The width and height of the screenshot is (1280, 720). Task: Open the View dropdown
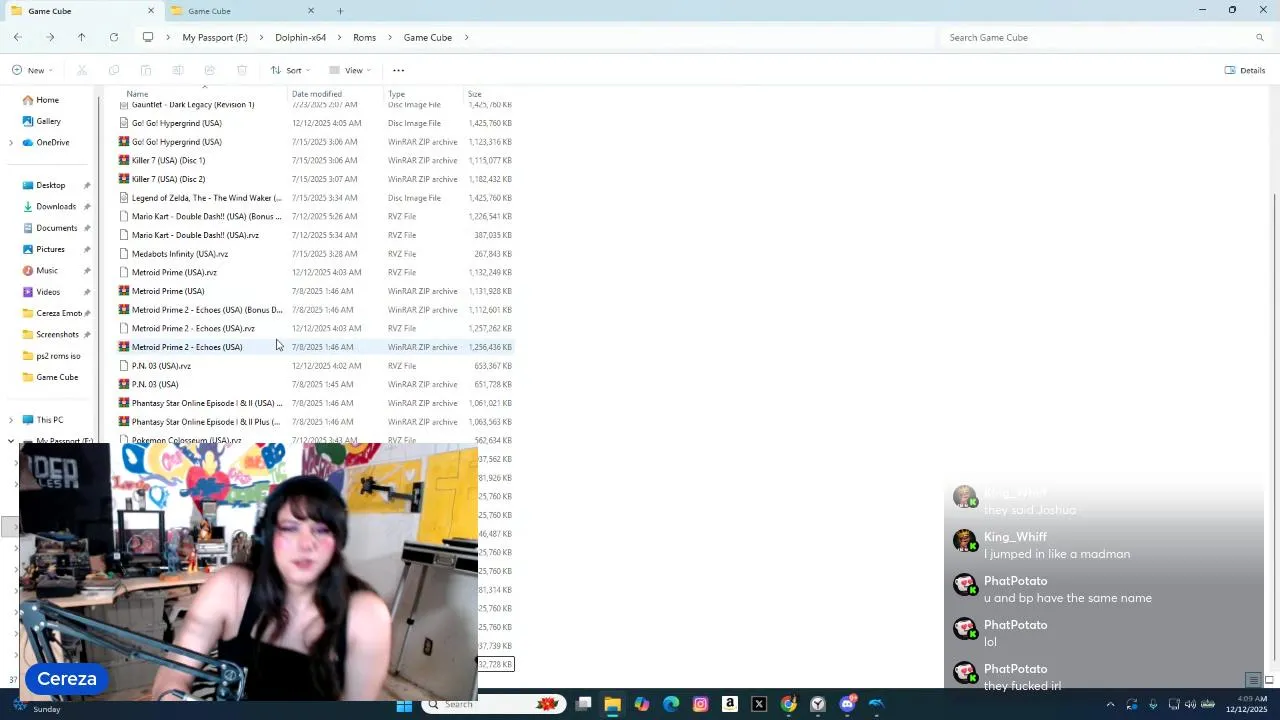[x=350, y=70]
